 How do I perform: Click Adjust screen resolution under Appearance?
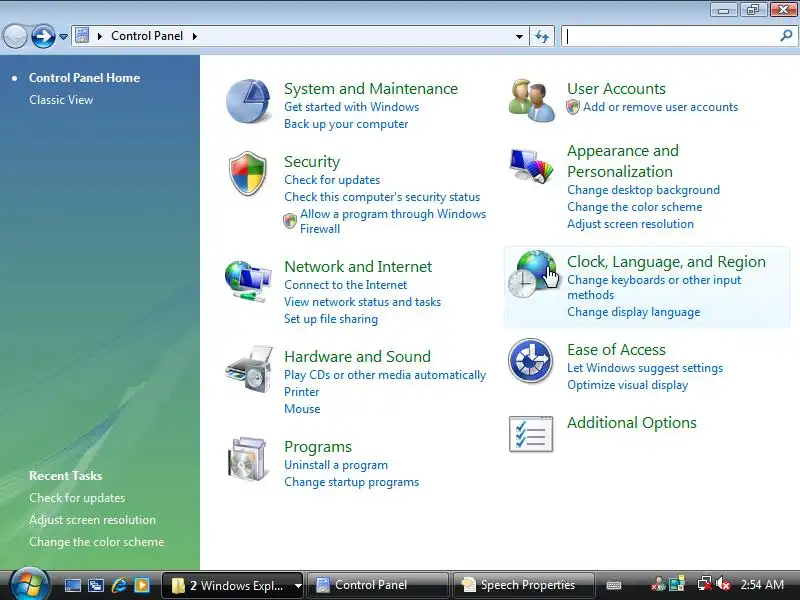pos(630,224)
